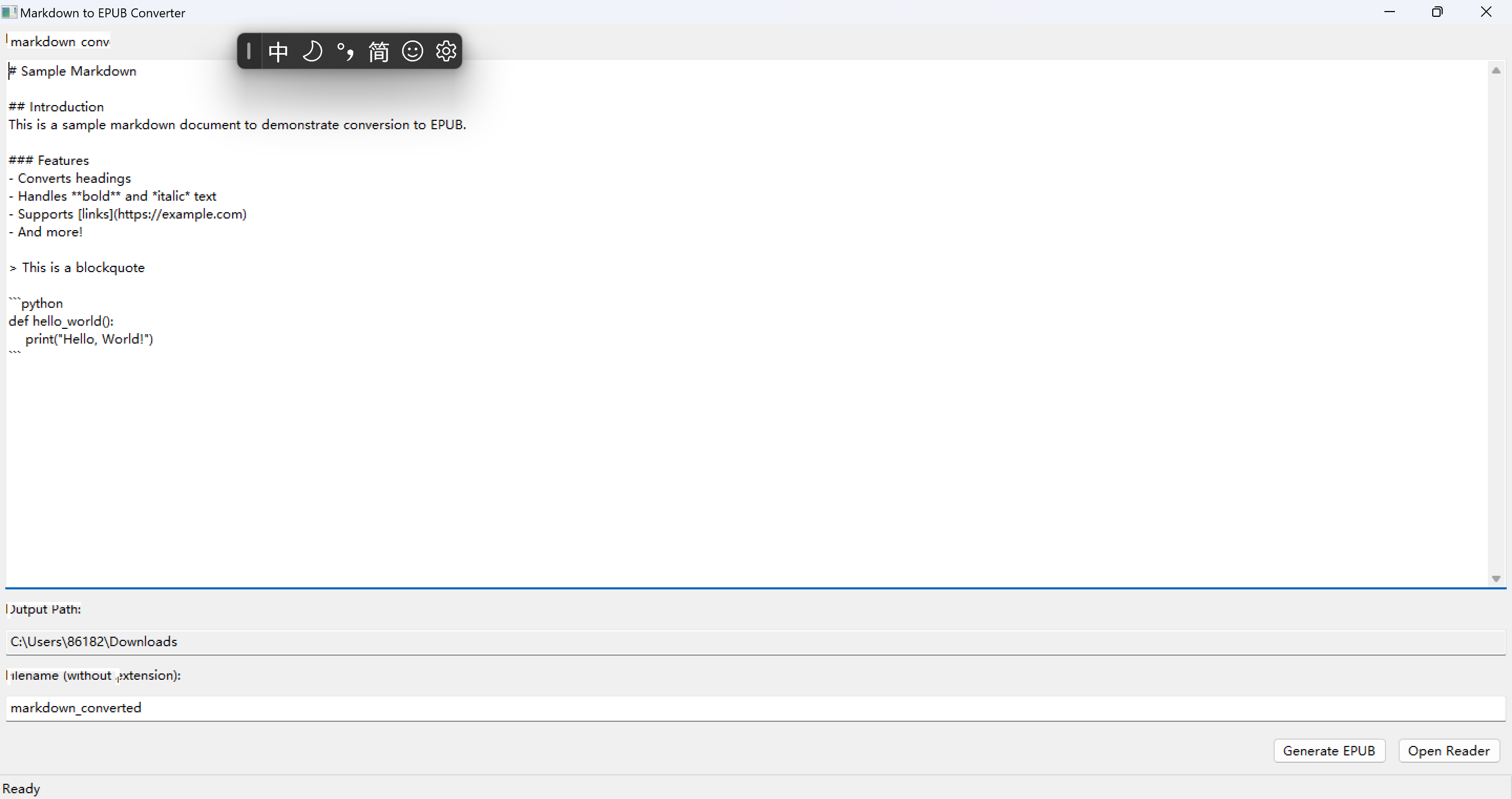This screenshot has width=1512, height=799.
Task: Toggle Chinese punctuation mode in IME bar
Action: click(345, 51)
